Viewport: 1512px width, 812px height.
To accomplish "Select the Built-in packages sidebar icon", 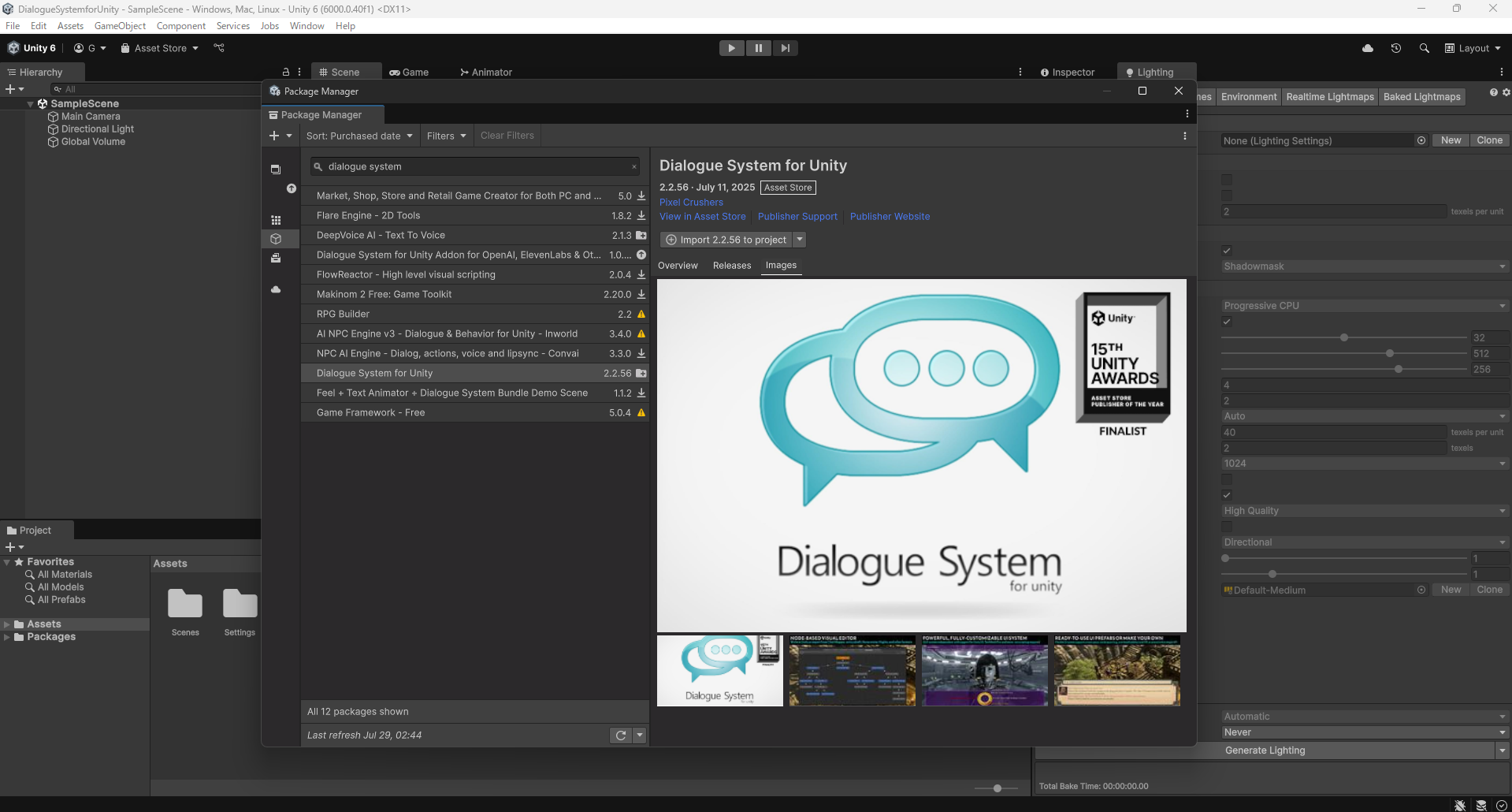I will pos(276,258).
